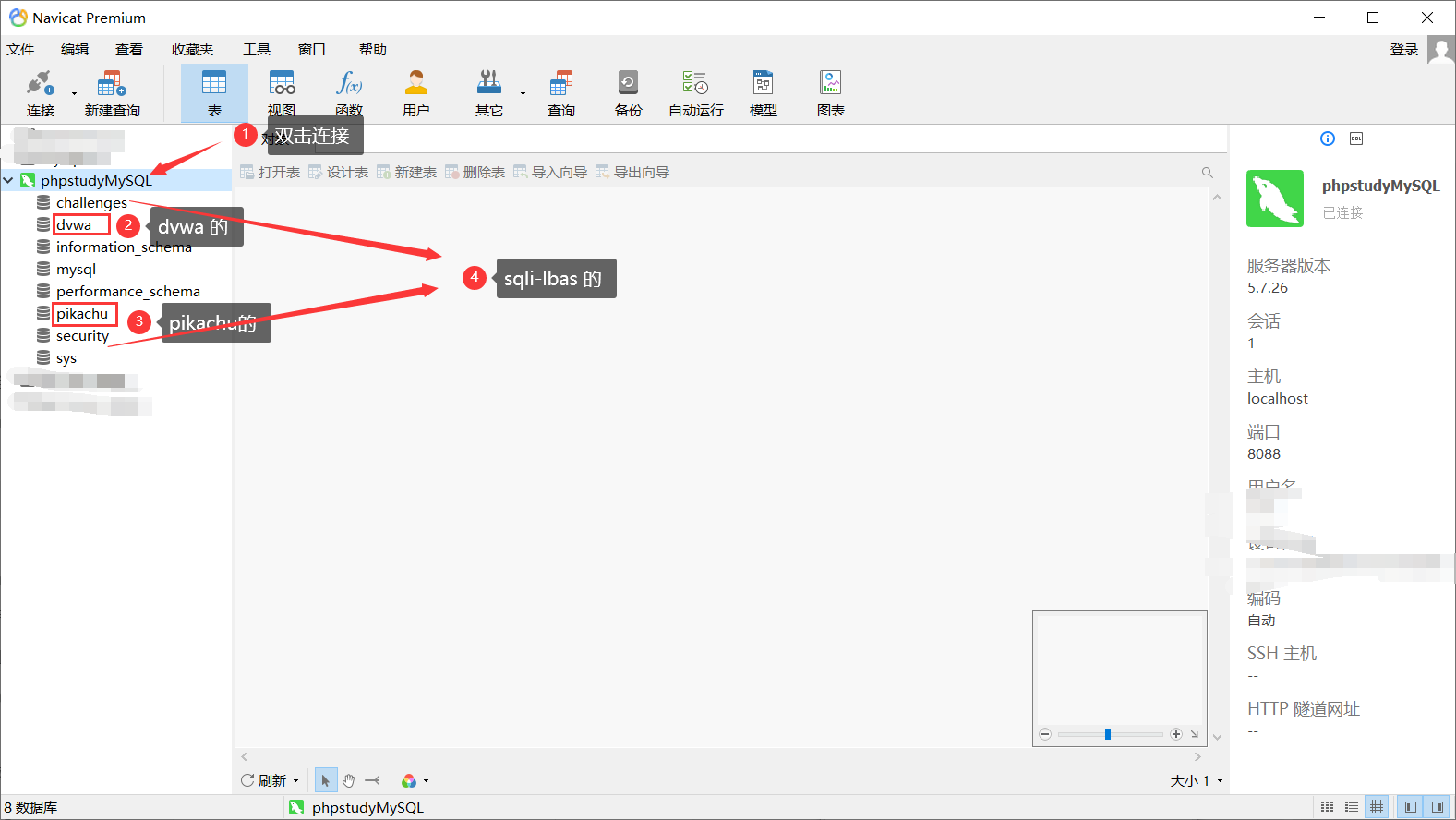This screenshot has width=1456, height=820.
Task: Click the Design Table (设计表) button
Action: pos(339,172)
